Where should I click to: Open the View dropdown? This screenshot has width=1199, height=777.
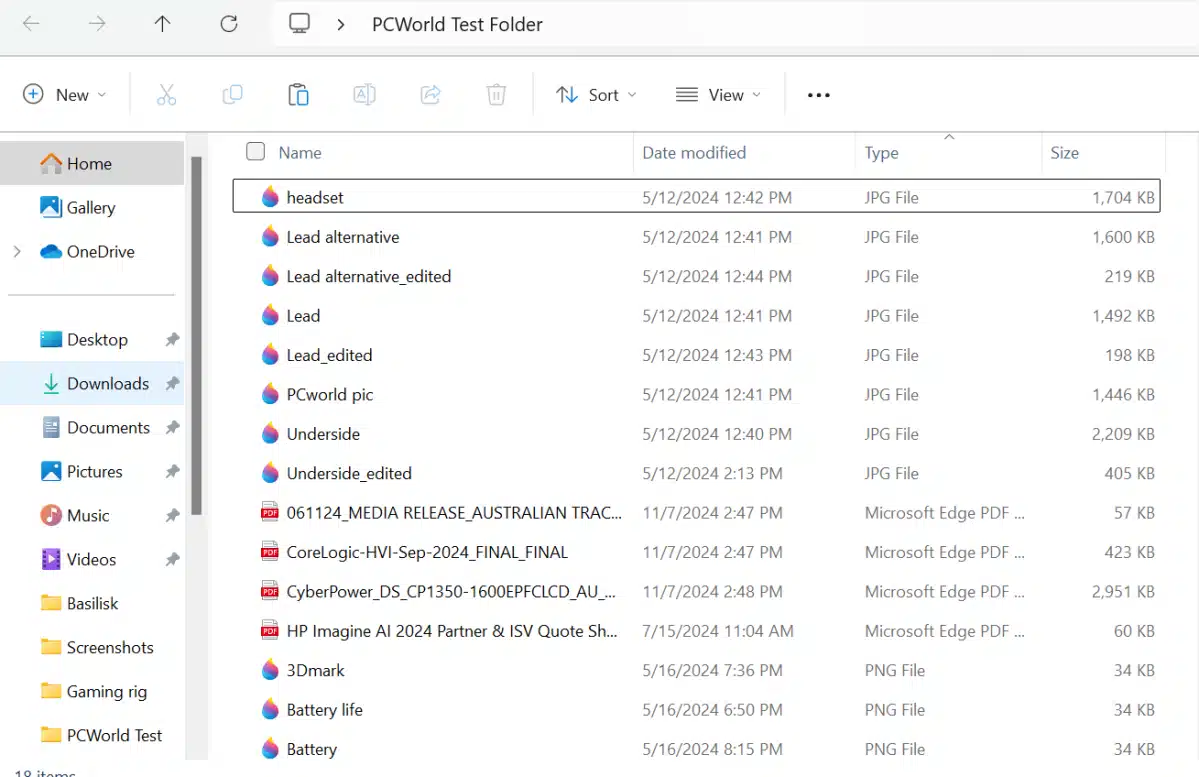719,94
